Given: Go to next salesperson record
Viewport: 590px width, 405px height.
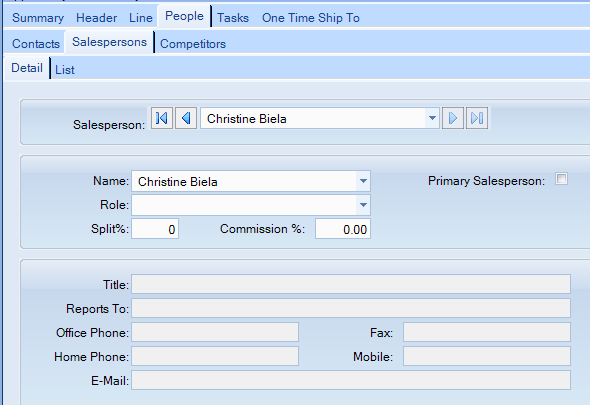Looking at the screenshot, I should coord(453,118).
